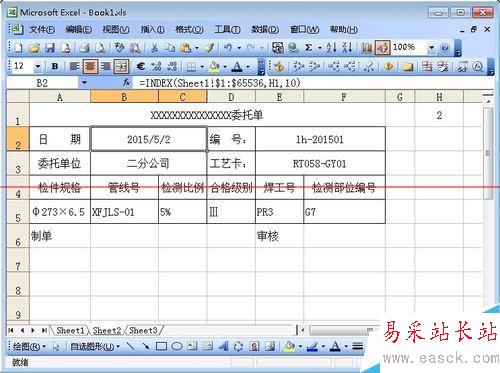Create a new blank workbook
The image size is (500, 373).
click(18, 48)
